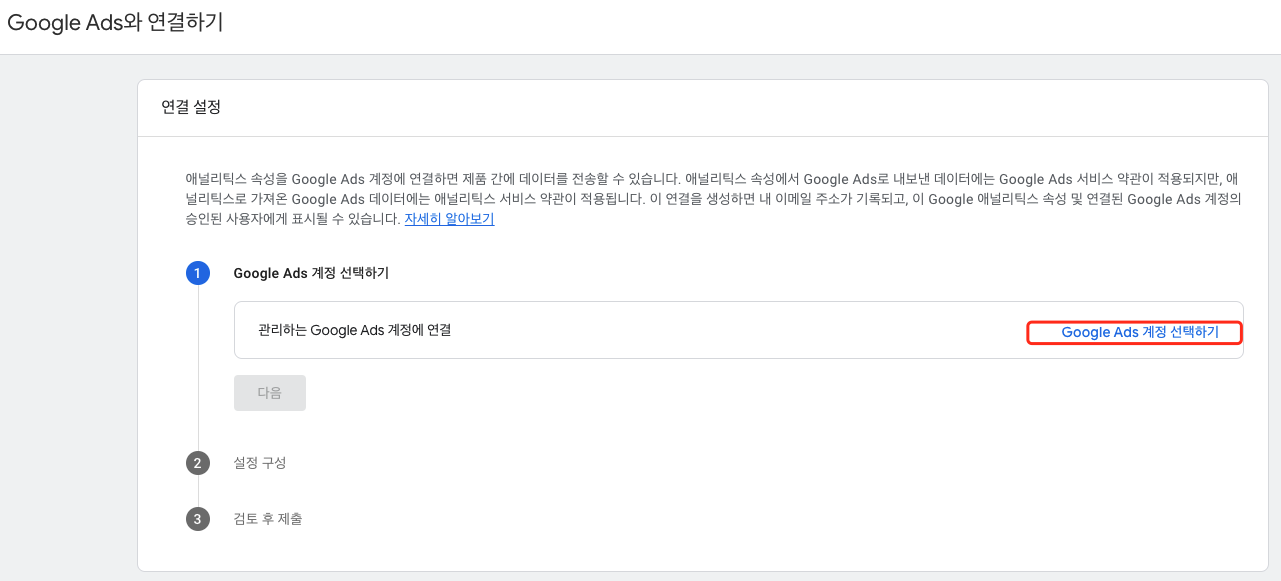Click the "관리하는 Google Ads 계정에 연결" row

pyautogui.click(x=356, y=330)
